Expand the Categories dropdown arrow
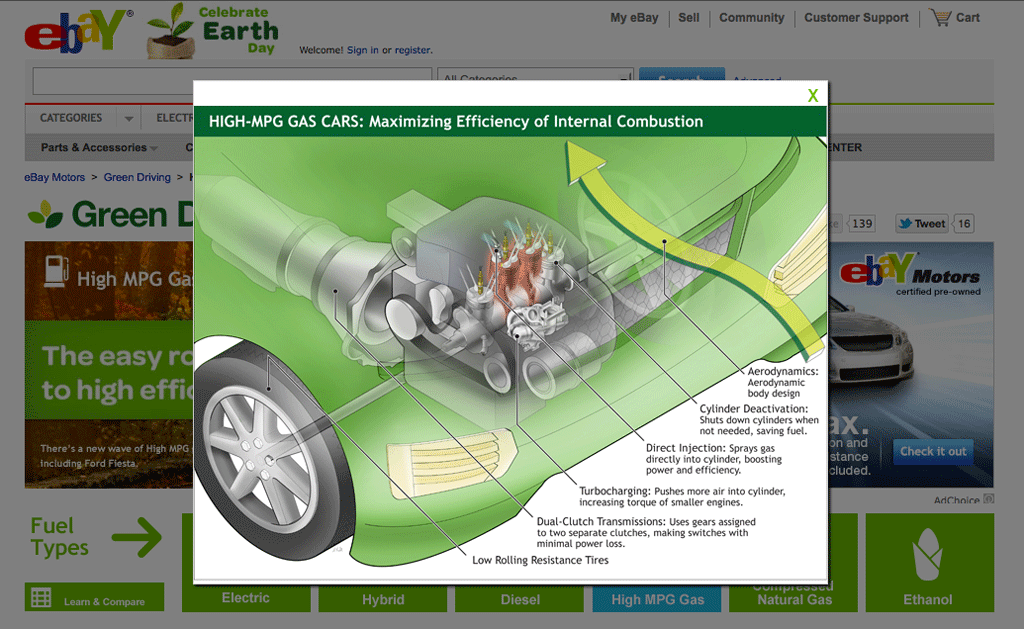 pyautogui.click(x=128, y=119)
